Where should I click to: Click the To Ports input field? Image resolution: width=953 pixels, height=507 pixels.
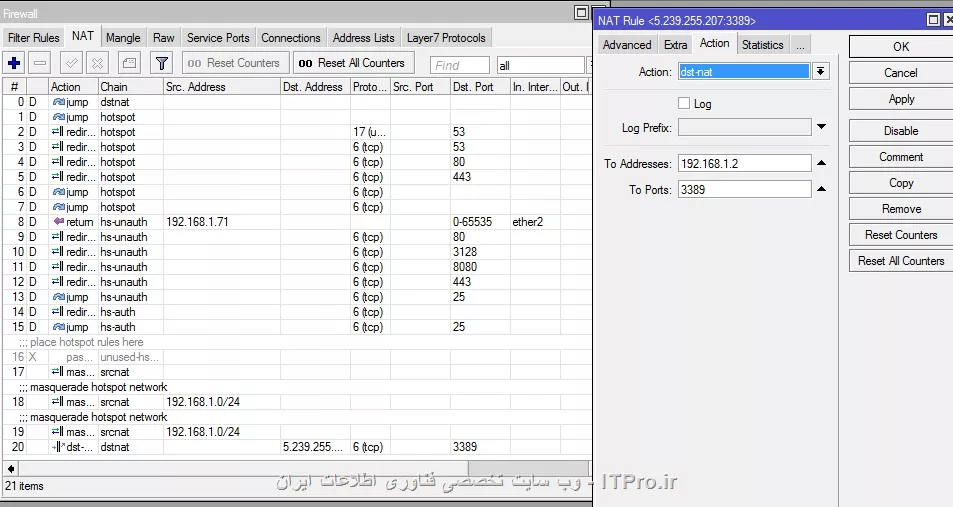point(745,190)
